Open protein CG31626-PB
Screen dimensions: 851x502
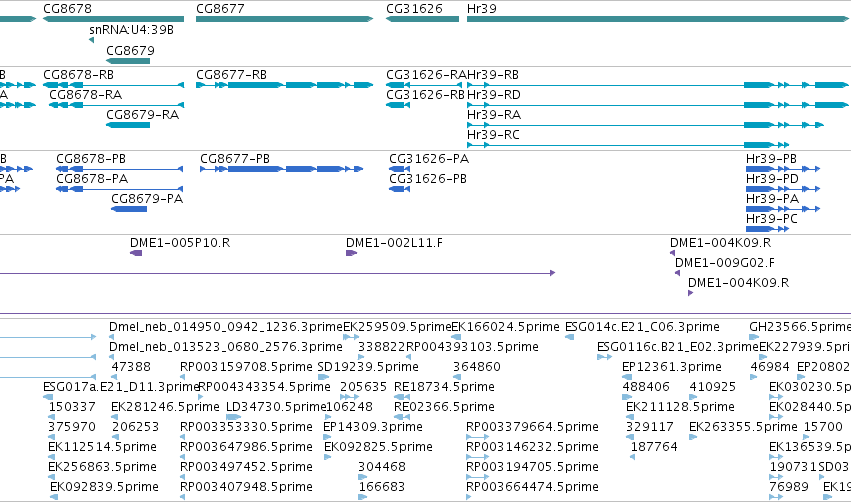428,179
